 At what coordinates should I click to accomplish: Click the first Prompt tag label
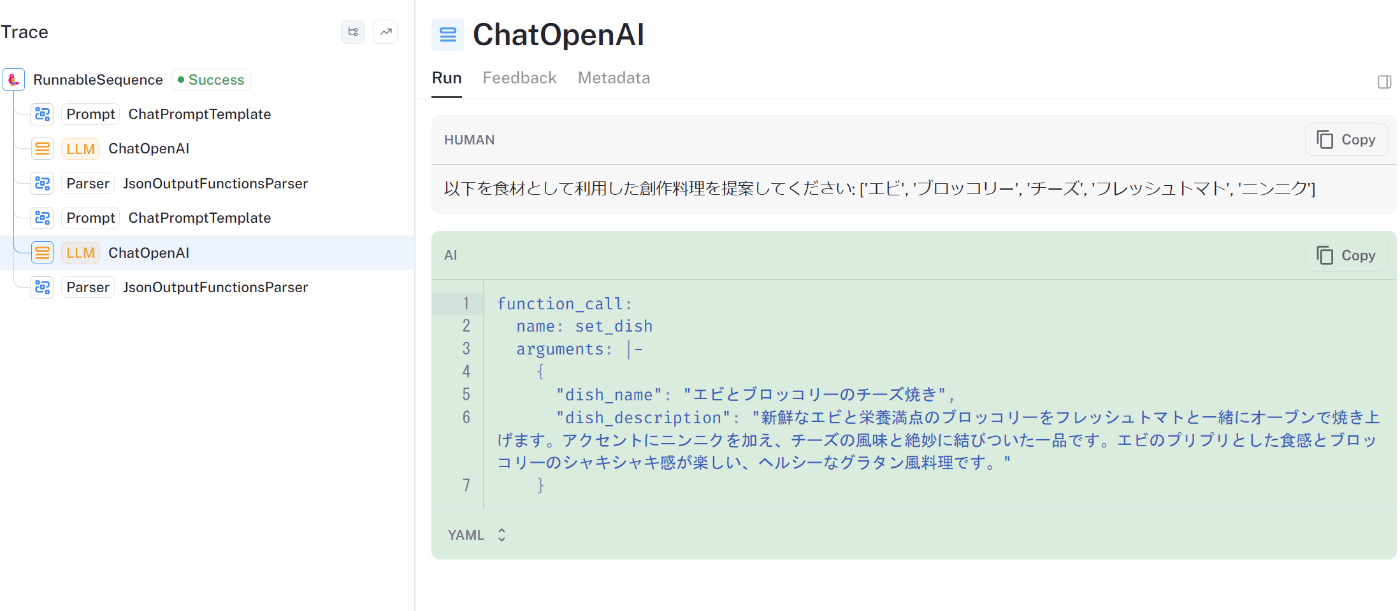pos(91,114)
